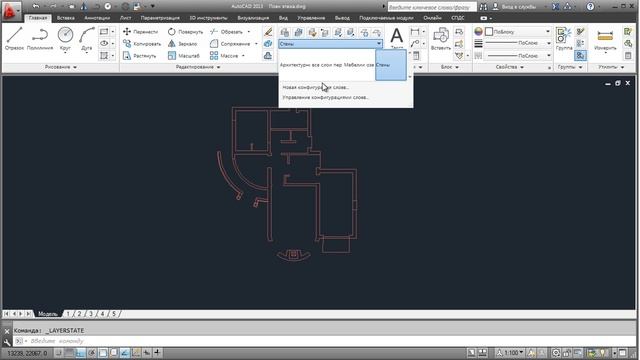640x360 pixels.
Task: Click the binoculars search icon
Action: point(483,7)
